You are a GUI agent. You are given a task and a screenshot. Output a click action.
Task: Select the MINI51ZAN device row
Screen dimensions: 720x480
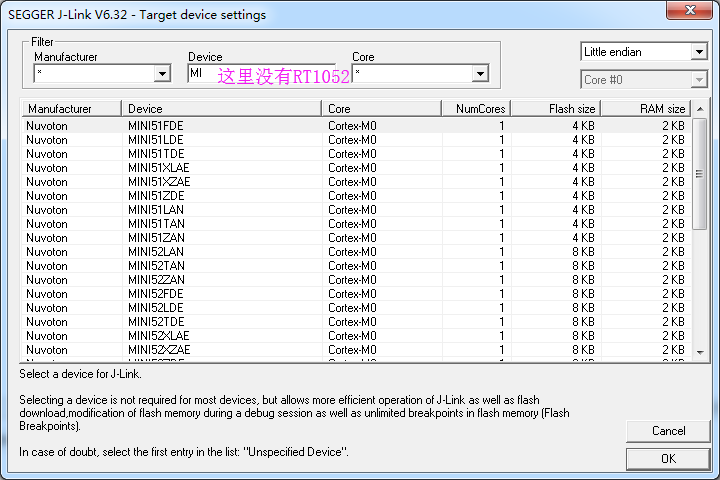click(356, 238)
